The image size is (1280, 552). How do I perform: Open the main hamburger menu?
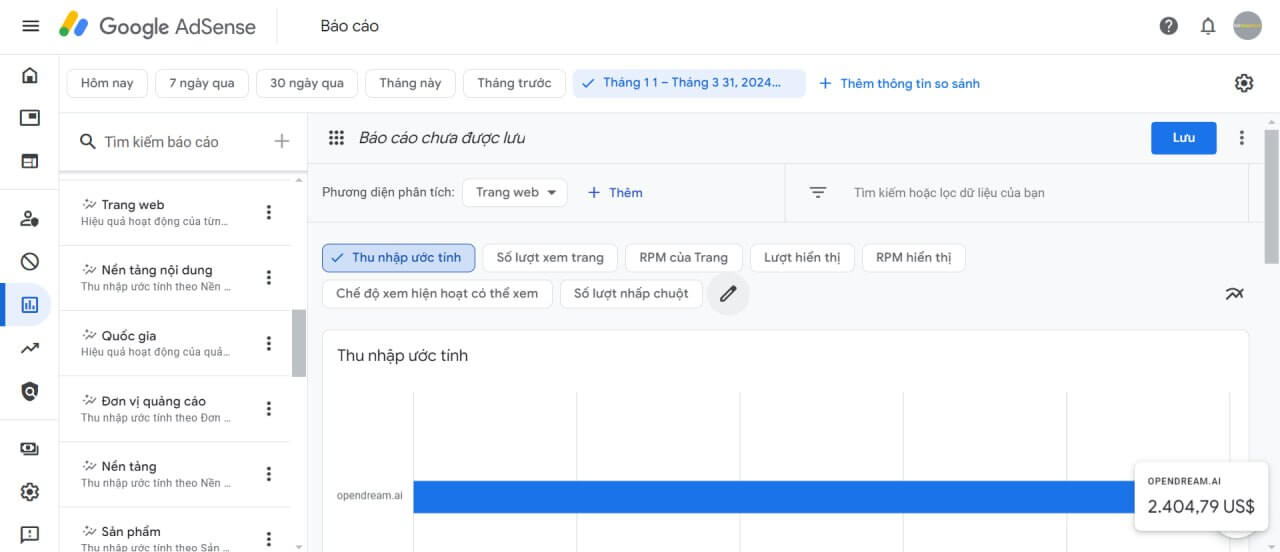click(30, 26)
